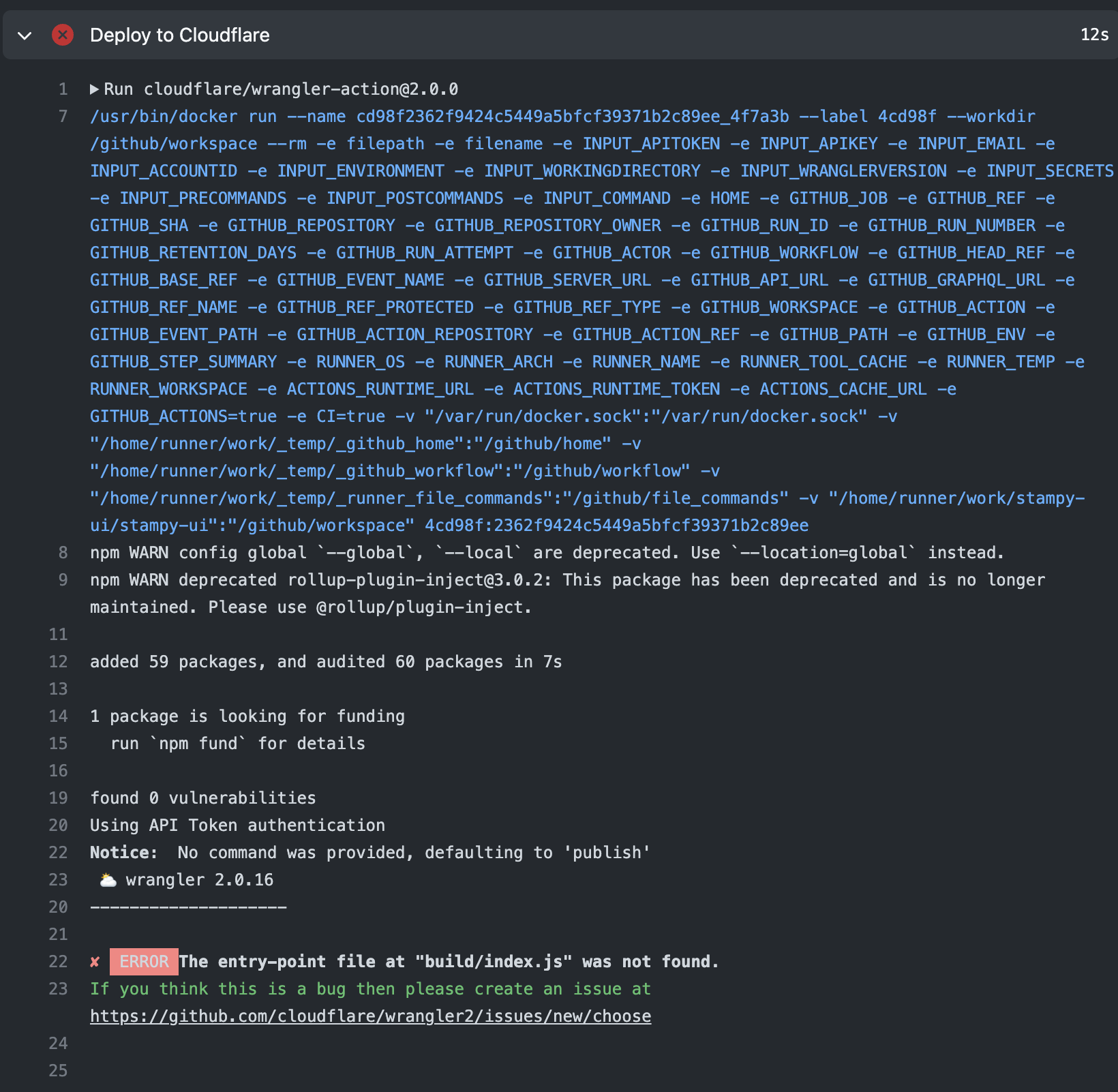Click line number 1
The image size is (1118, 1092).
63,89
